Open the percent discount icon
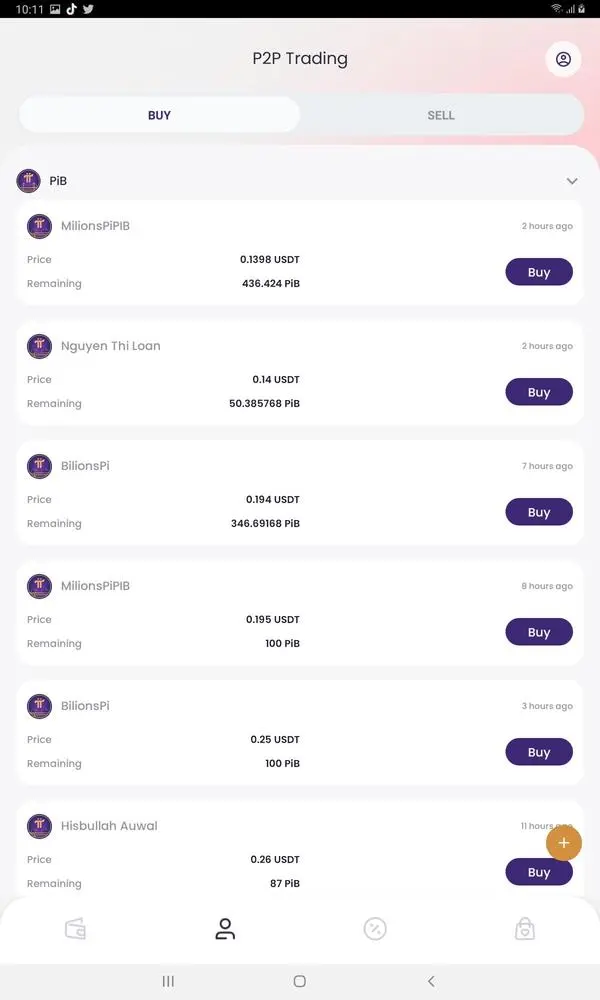This screenshot has width=600, height=1000. click(374, 929)
